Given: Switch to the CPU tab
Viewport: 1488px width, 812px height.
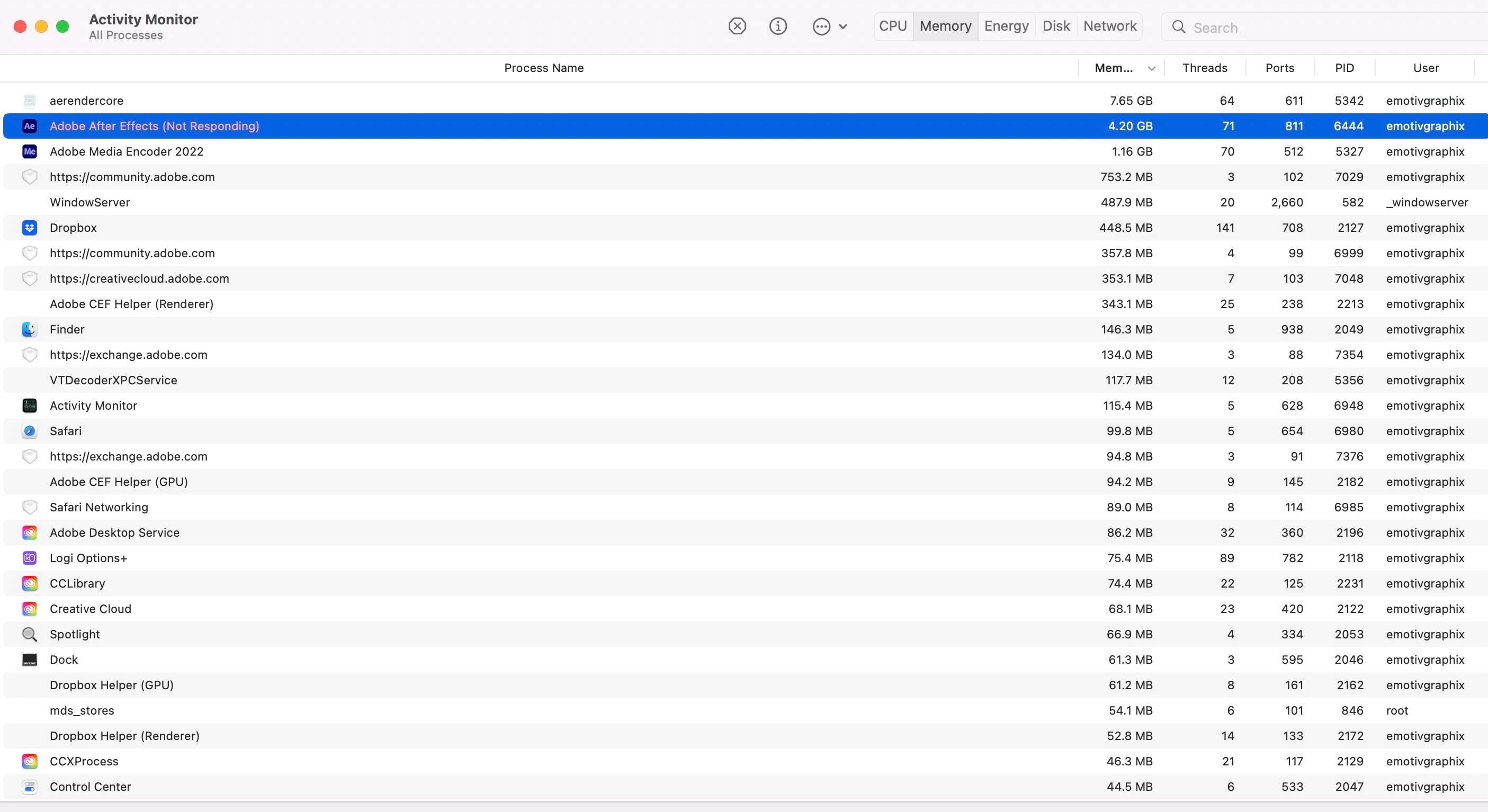Looking at the screenshot, I should 892,26.
